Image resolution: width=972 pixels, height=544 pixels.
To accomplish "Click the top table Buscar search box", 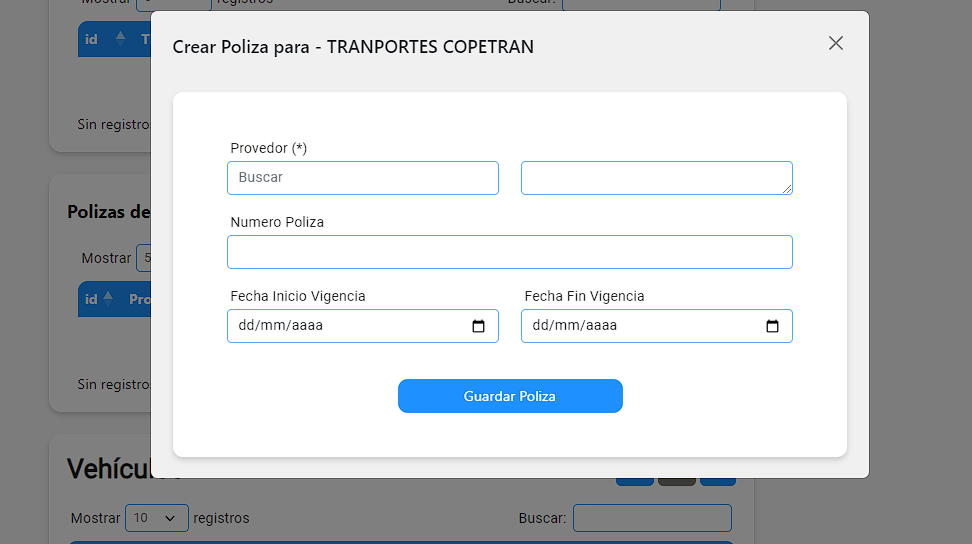I will 641,4.
